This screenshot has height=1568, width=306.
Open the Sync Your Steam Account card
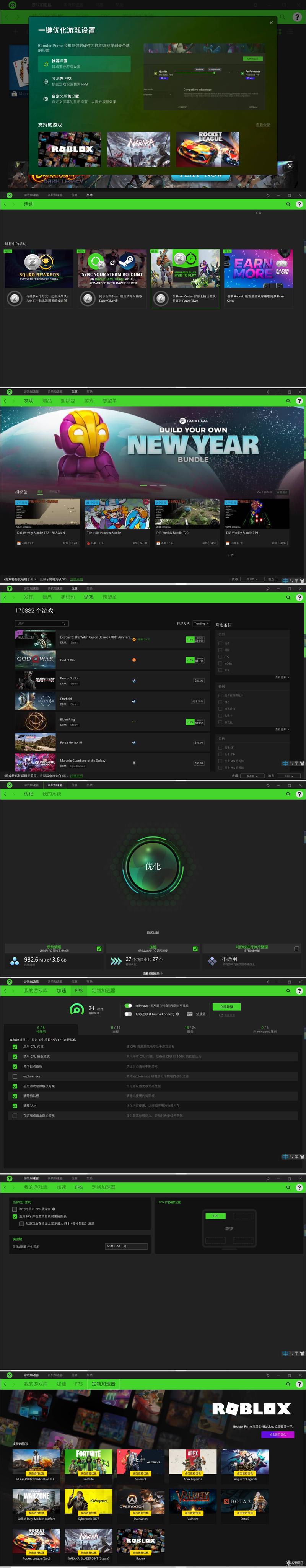pos(112,278)
